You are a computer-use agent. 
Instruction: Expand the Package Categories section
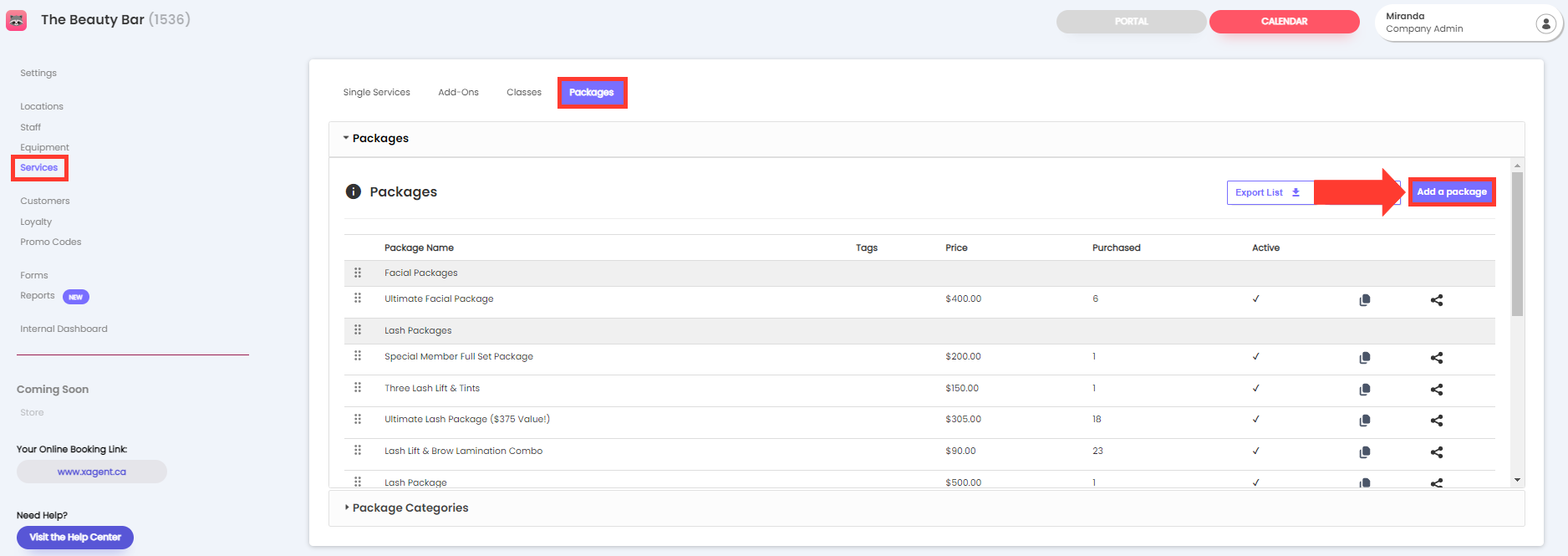410,508
